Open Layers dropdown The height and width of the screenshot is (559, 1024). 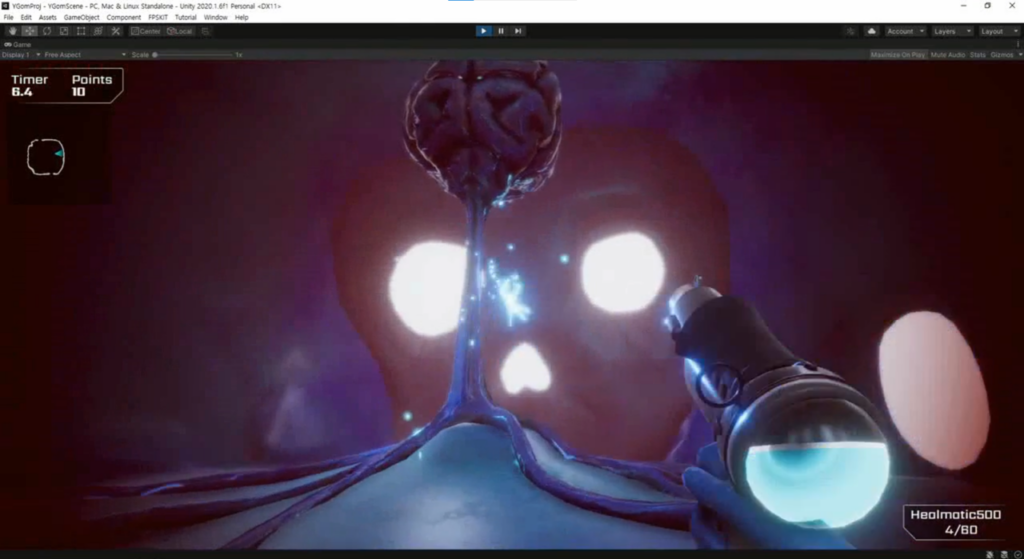tap(952, 31)
